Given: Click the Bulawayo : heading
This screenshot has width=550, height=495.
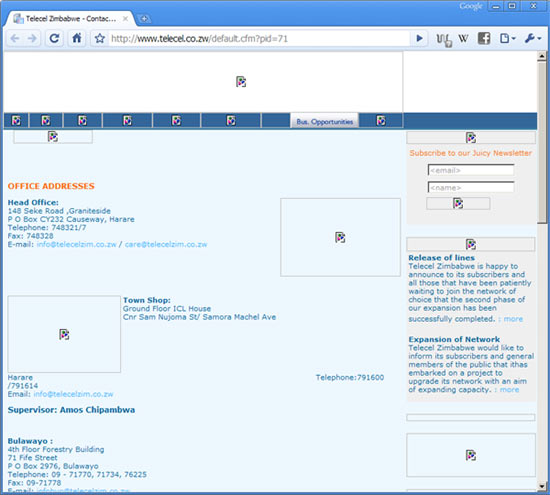Looking at the screenshot, I should click(x=30, y=441).
